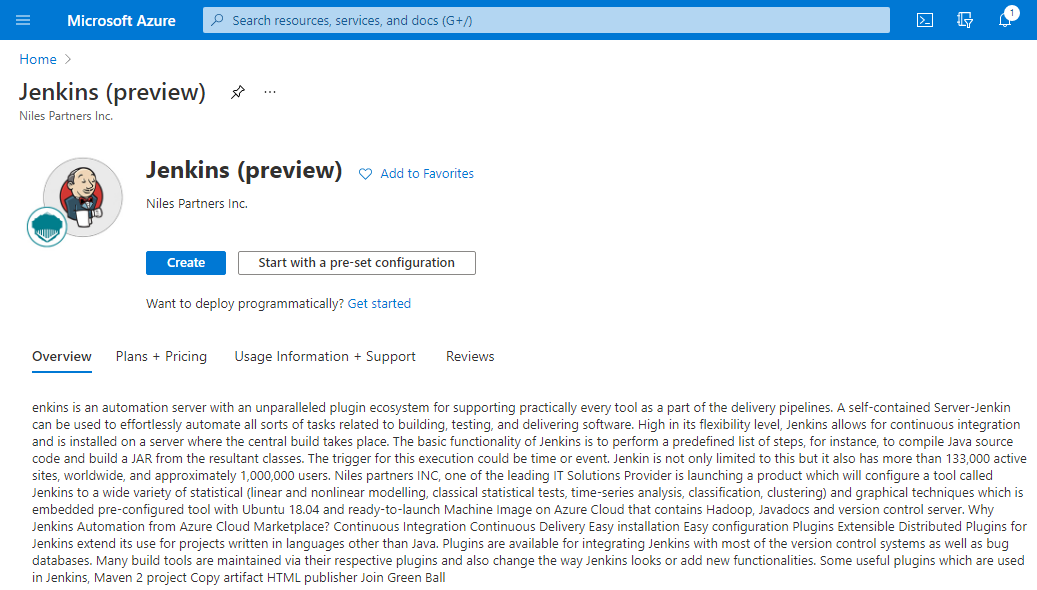Click the Microsoft Azure home label

click(x=121, y=20)
